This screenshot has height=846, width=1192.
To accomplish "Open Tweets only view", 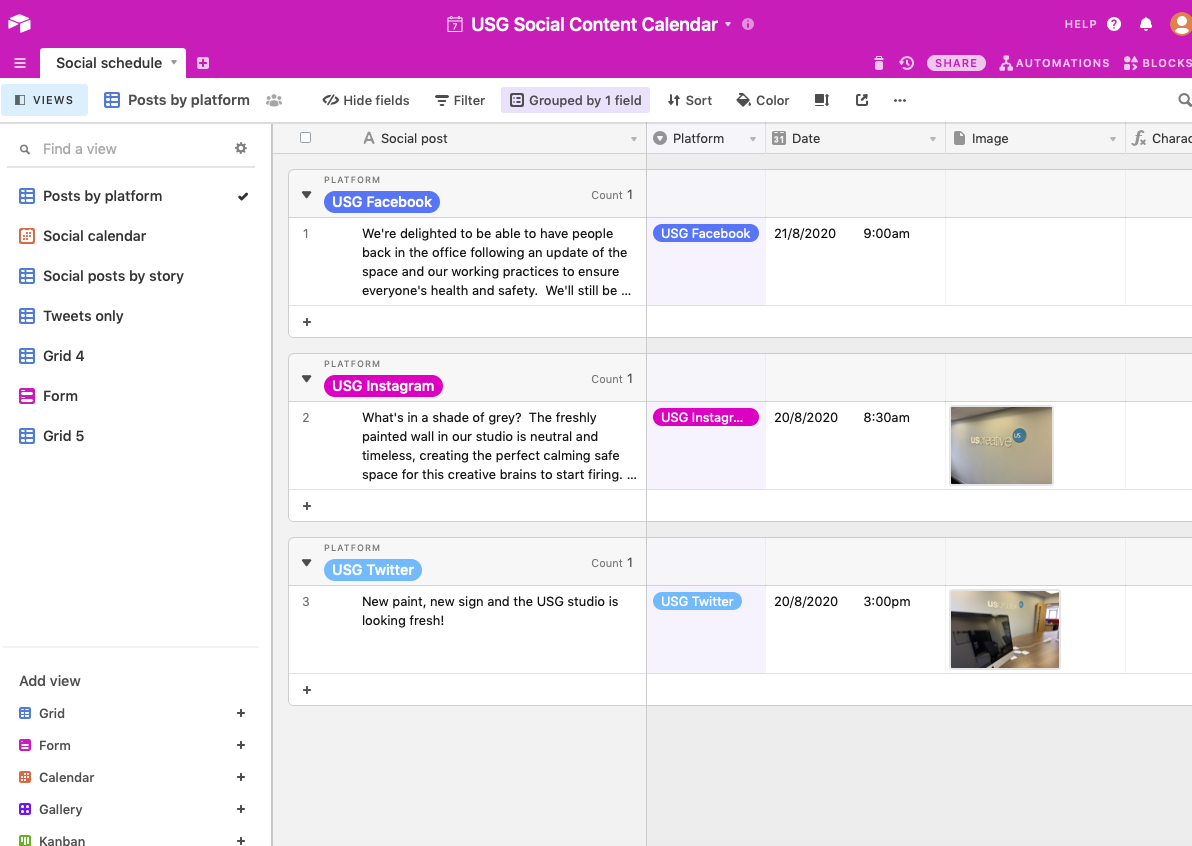I will pos(83,316).
